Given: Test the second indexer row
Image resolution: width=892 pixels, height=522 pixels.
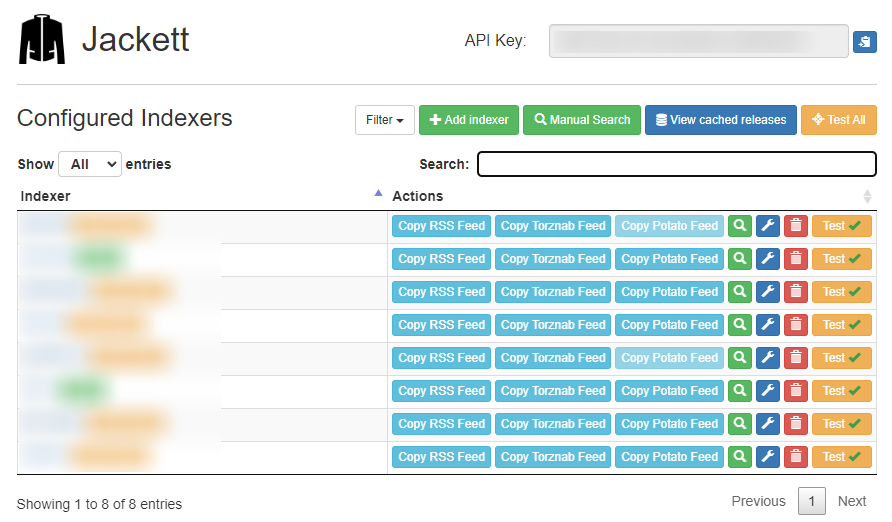Looking at the screenshot, I should coord(842,259).
